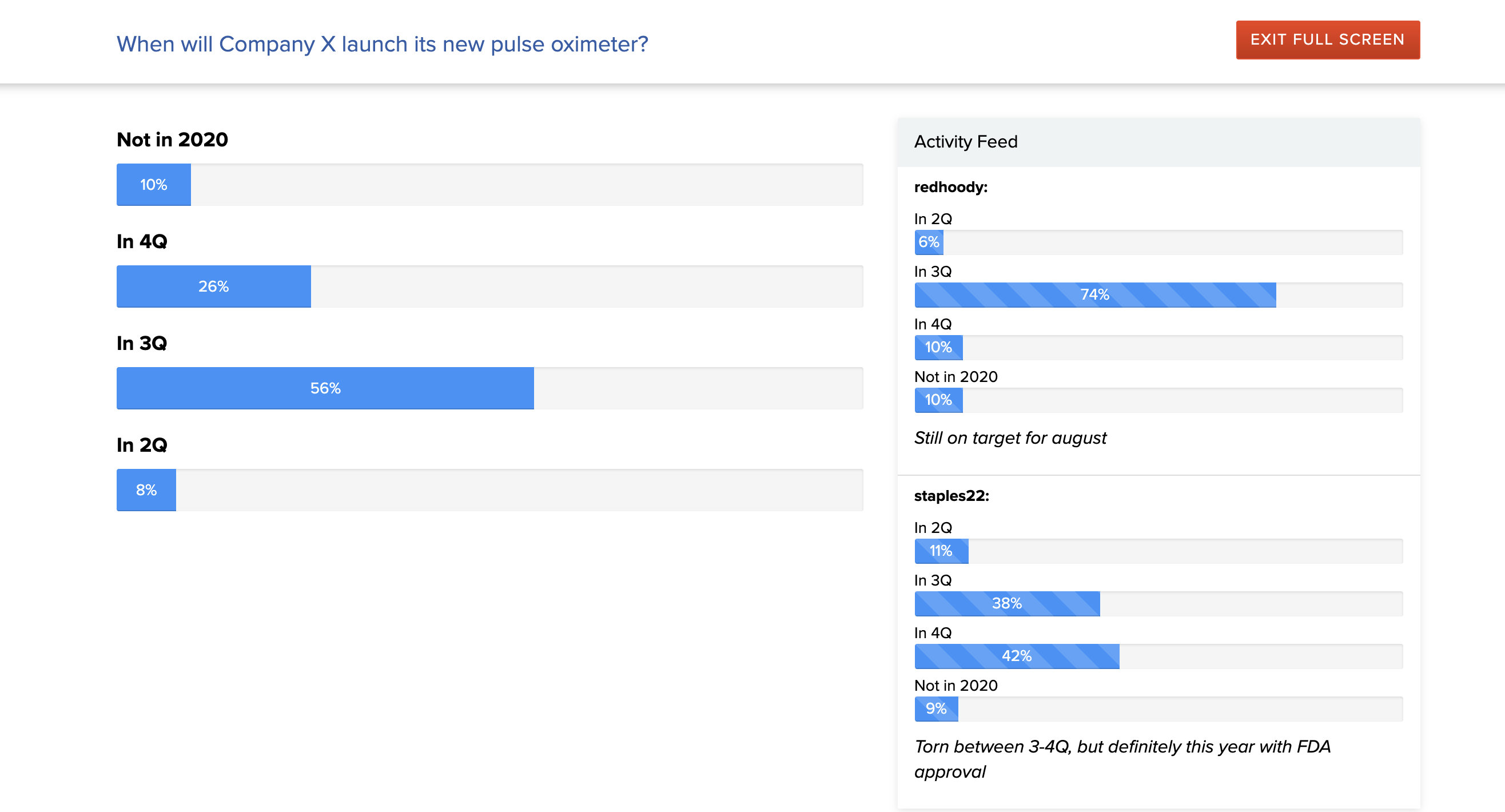
Task: Open staples22's username in Activity Feed
Action: pyautogui.click(x=951, y=495)
